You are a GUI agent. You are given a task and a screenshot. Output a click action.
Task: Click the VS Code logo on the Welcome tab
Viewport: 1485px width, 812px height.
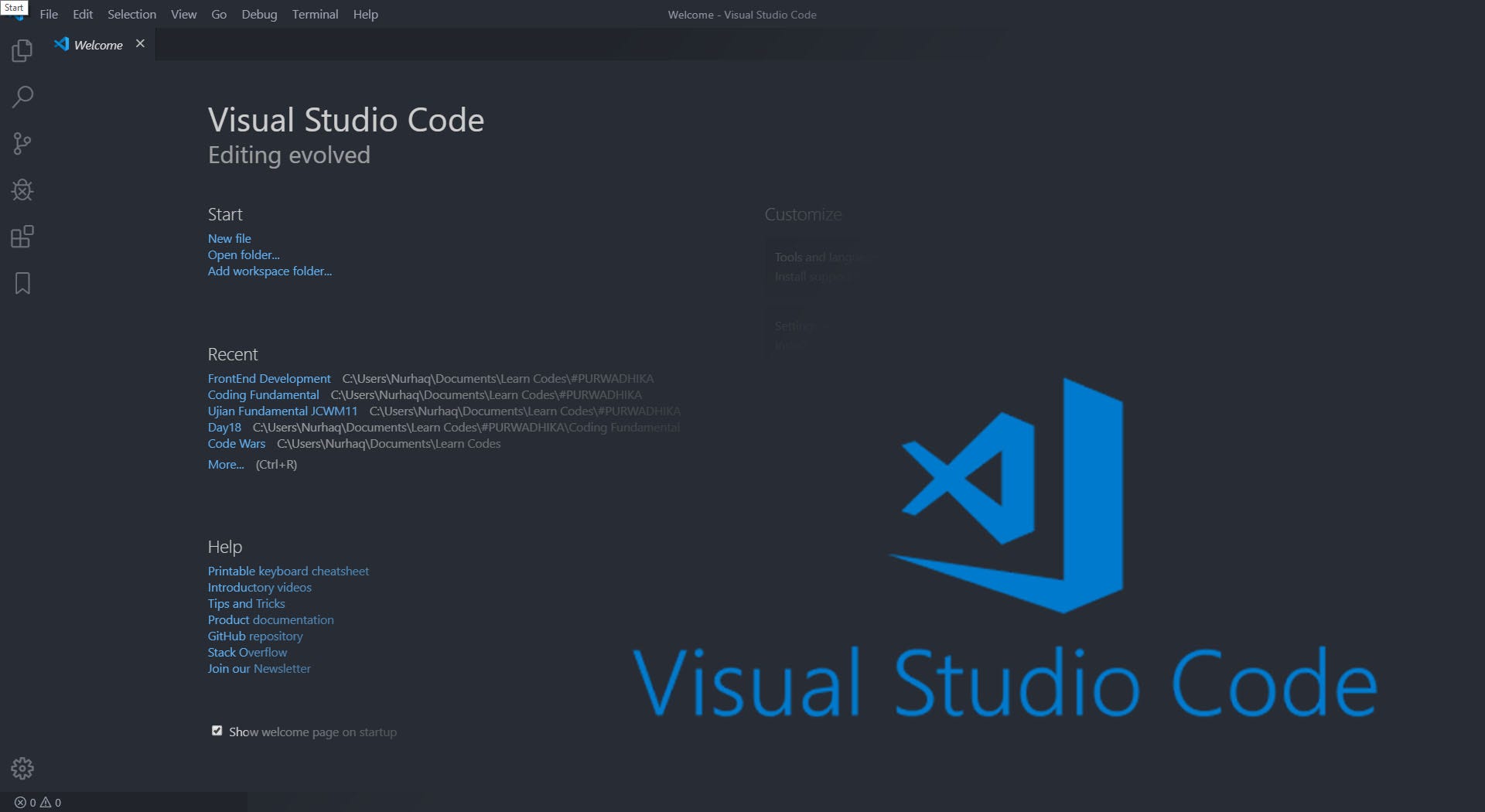click(61, 44)
